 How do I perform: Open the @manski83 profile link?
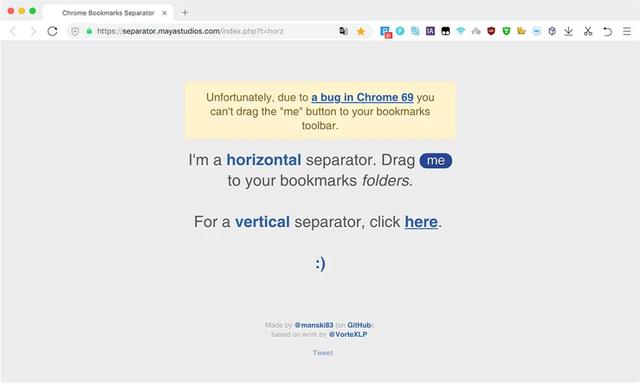click(x=314, y=325)
